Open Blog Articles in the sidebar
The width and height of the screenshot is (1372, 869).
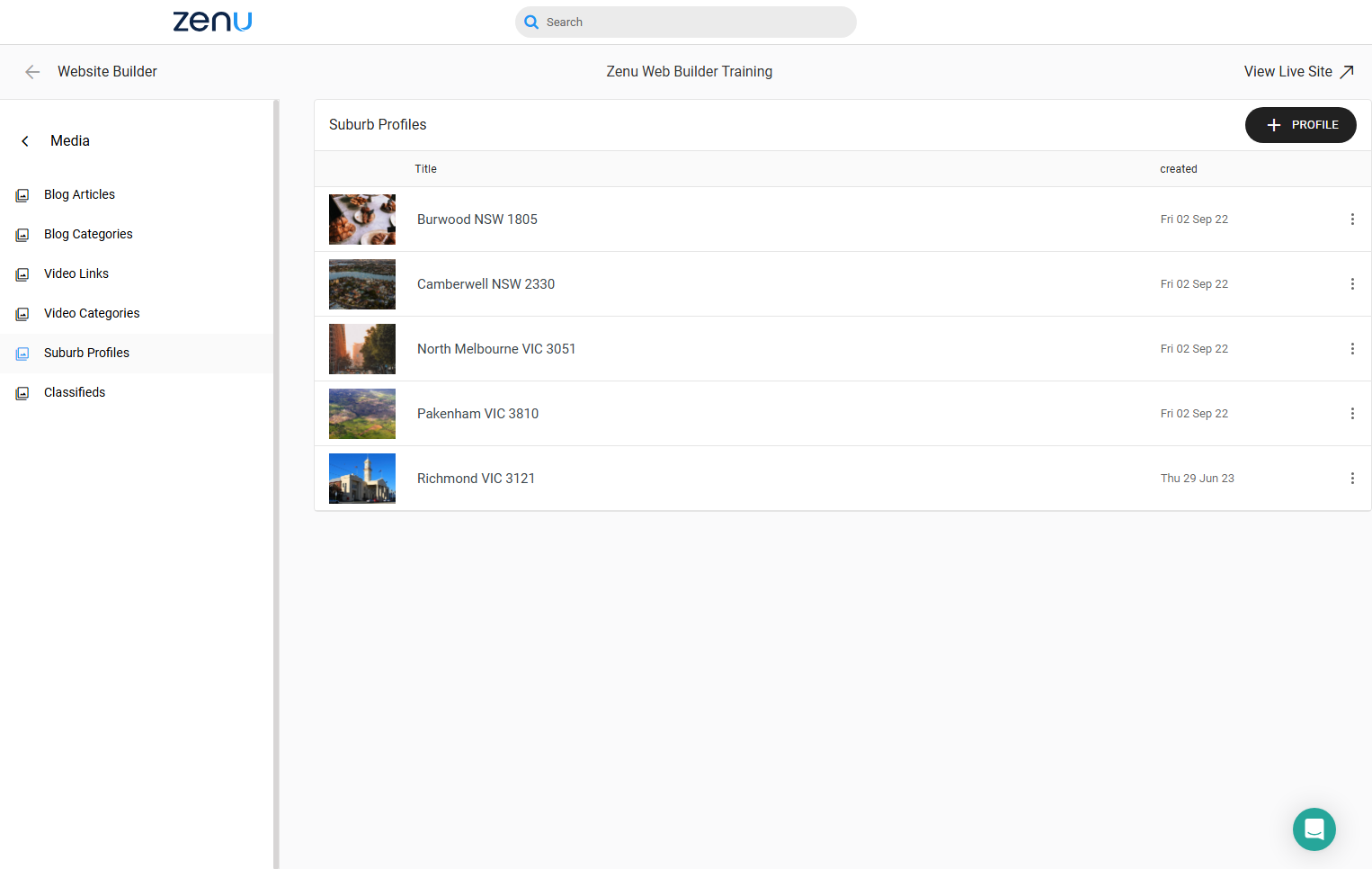click(137, 195)
